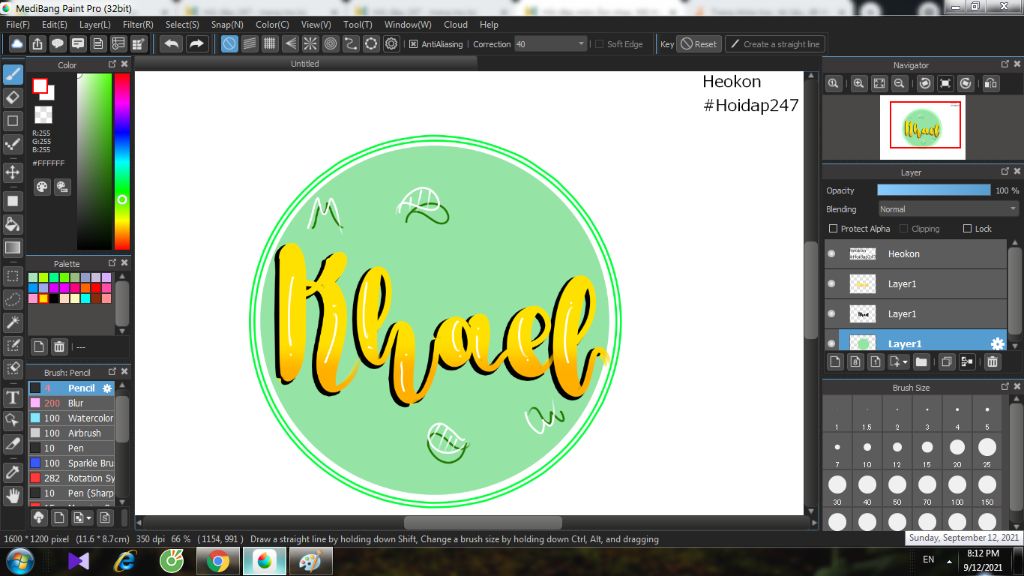Select the Eraser tool
1024x576 pixels.
pos(12,98)
